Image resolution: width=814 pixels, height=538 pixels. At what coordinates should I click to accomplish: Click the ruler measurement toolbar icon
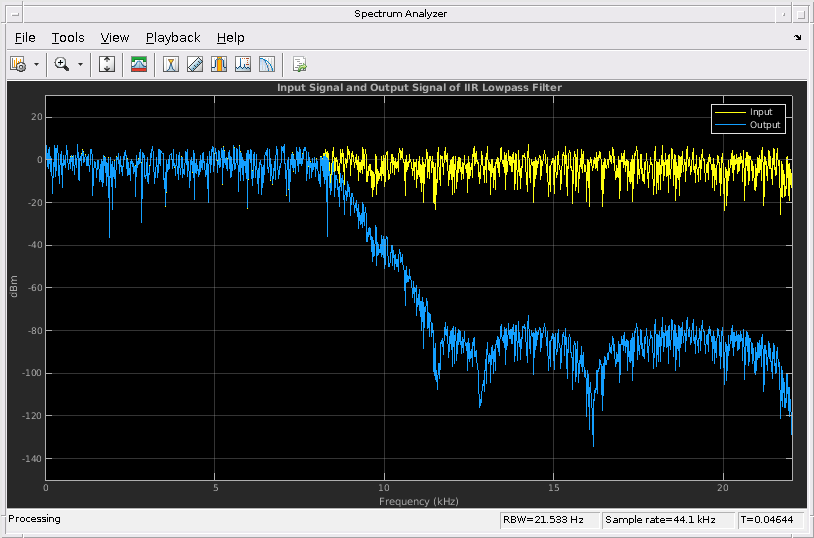click(x=195, y=64)
